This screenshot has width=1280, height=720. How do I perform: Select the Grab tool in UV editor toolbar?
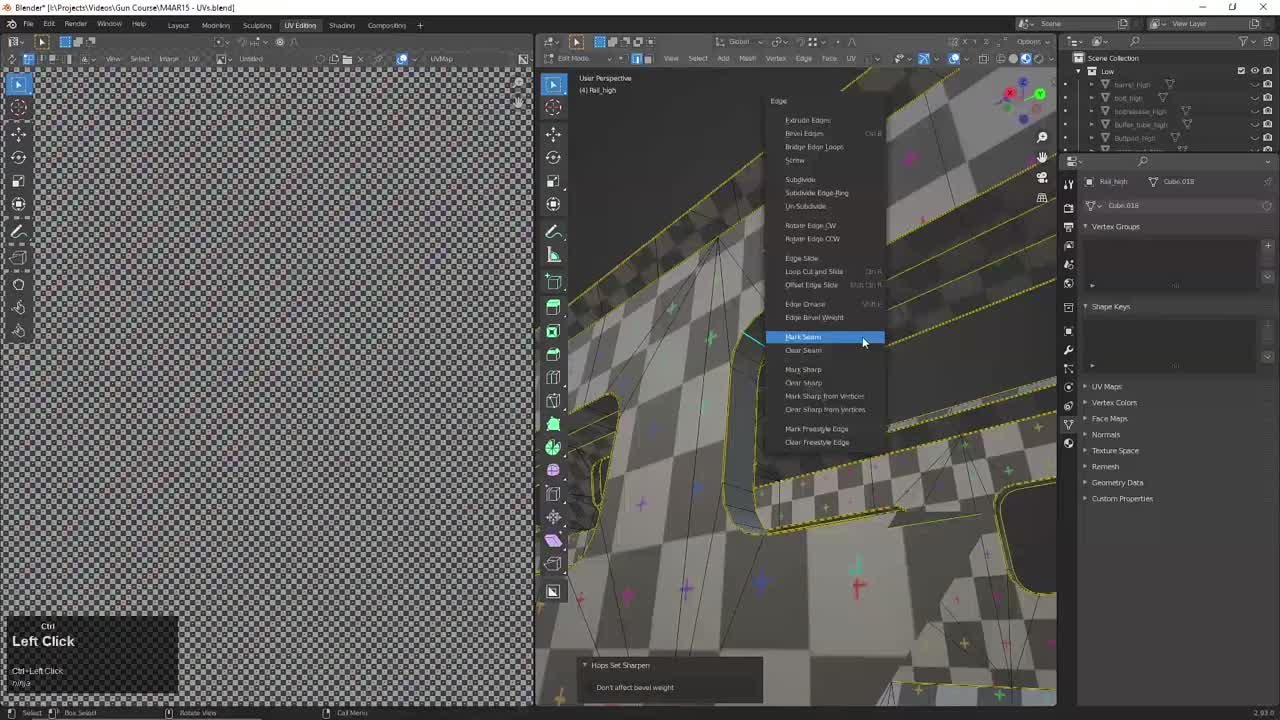(19, 284)
